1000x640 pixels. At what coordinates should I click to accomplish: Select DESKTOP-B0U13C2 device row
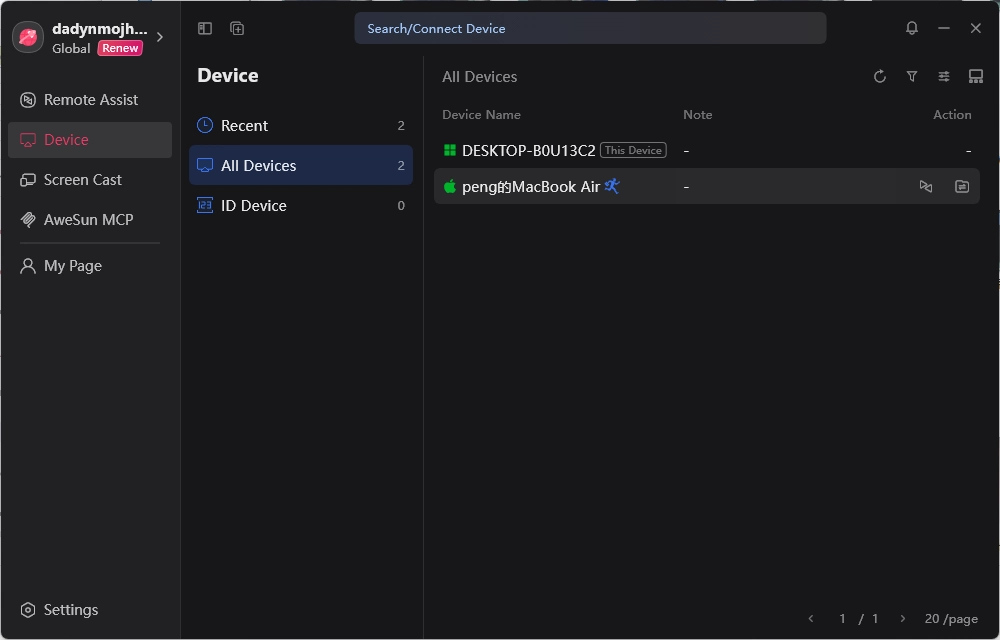pyautogui.click(x=707, y=150)
